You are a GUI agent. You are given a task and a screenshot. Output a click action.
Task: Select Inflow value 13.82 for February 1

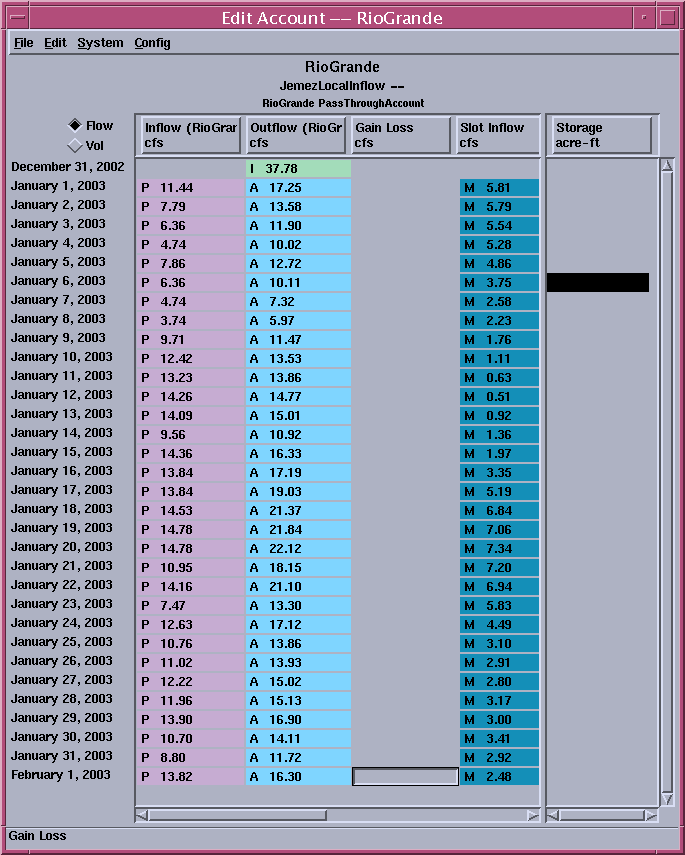coord(192,776)
